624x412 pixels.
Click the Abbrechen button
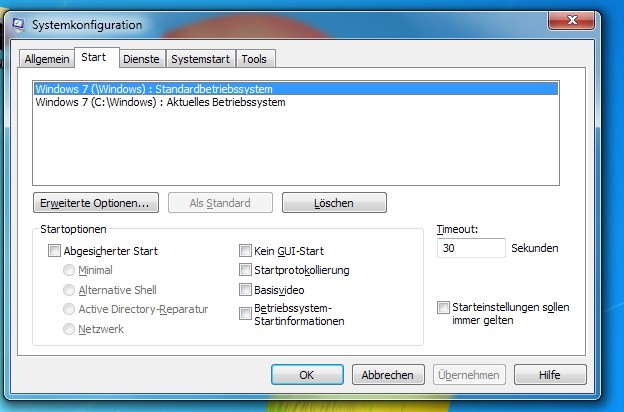coord(388,375)
